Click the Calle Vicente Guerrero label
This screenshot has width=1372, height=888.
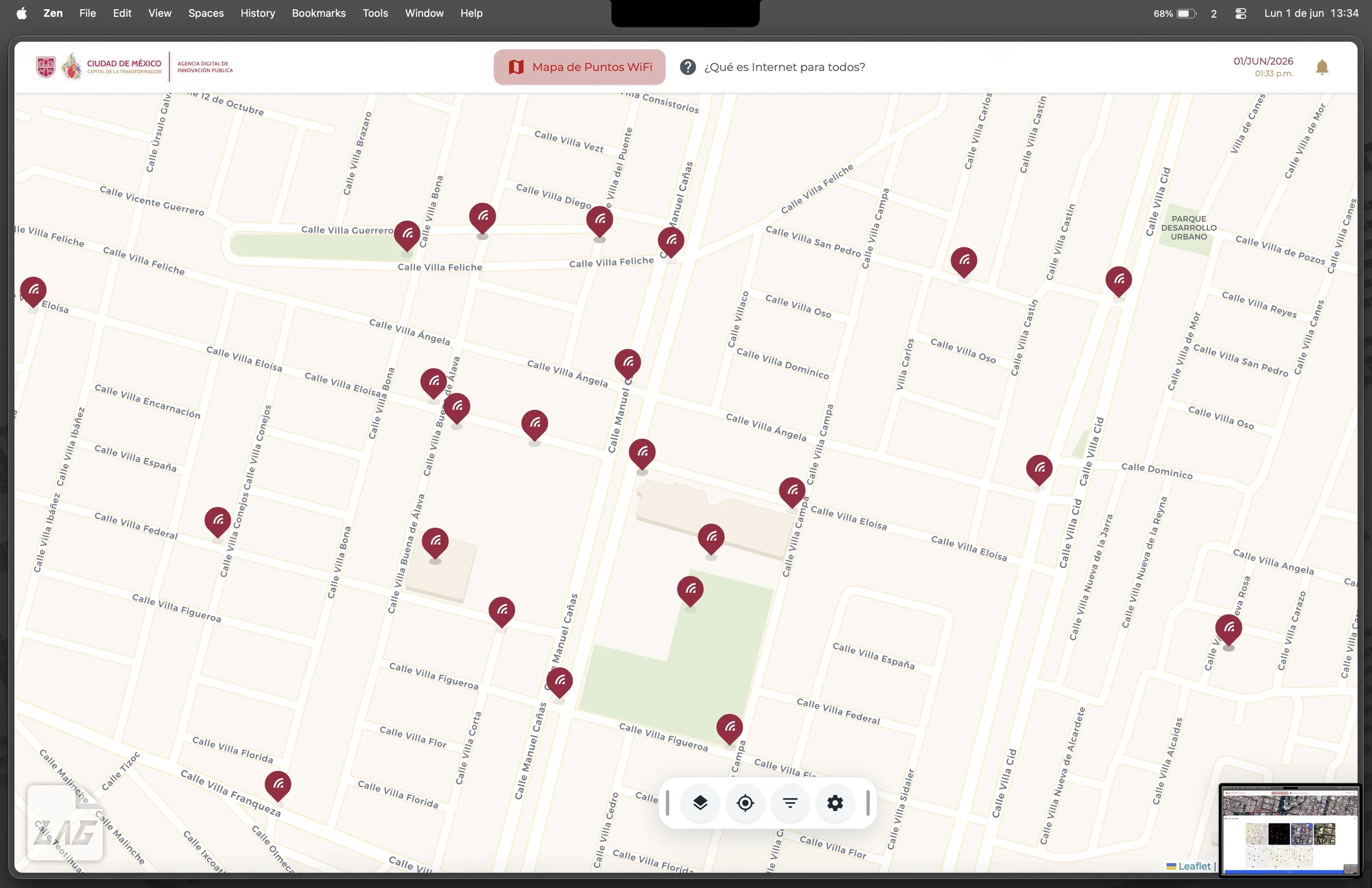(x=152, y=201)
